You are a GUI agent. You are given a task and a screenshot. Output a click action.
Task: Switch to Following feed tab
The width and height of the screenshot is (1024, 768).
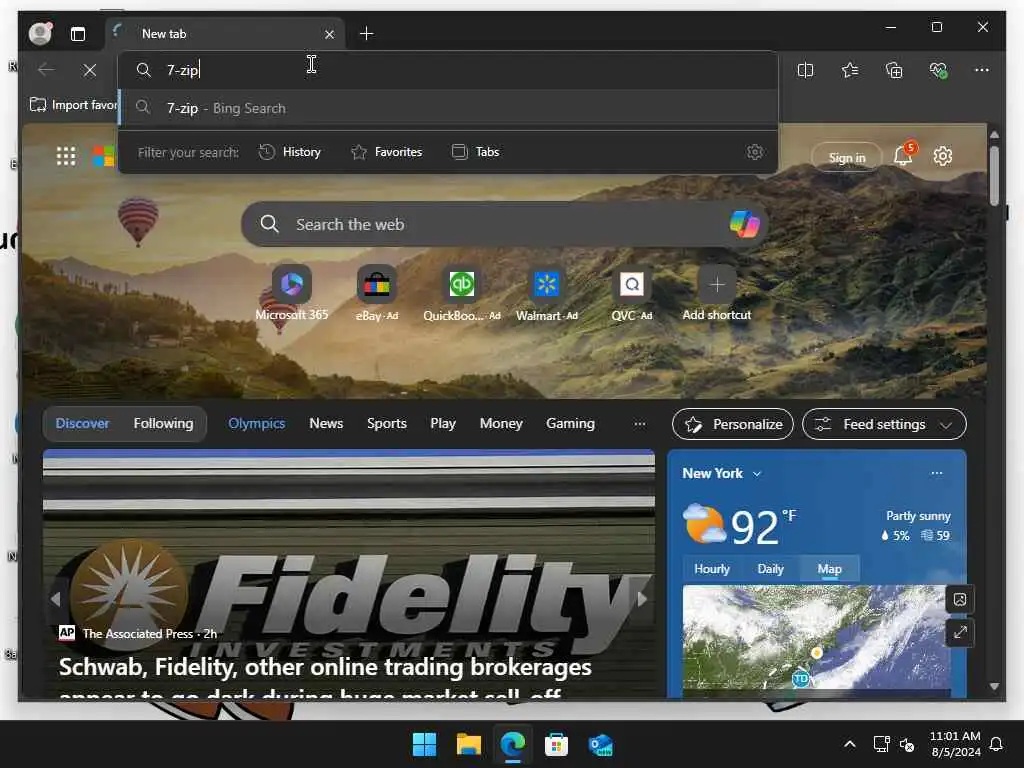point(163,424)
